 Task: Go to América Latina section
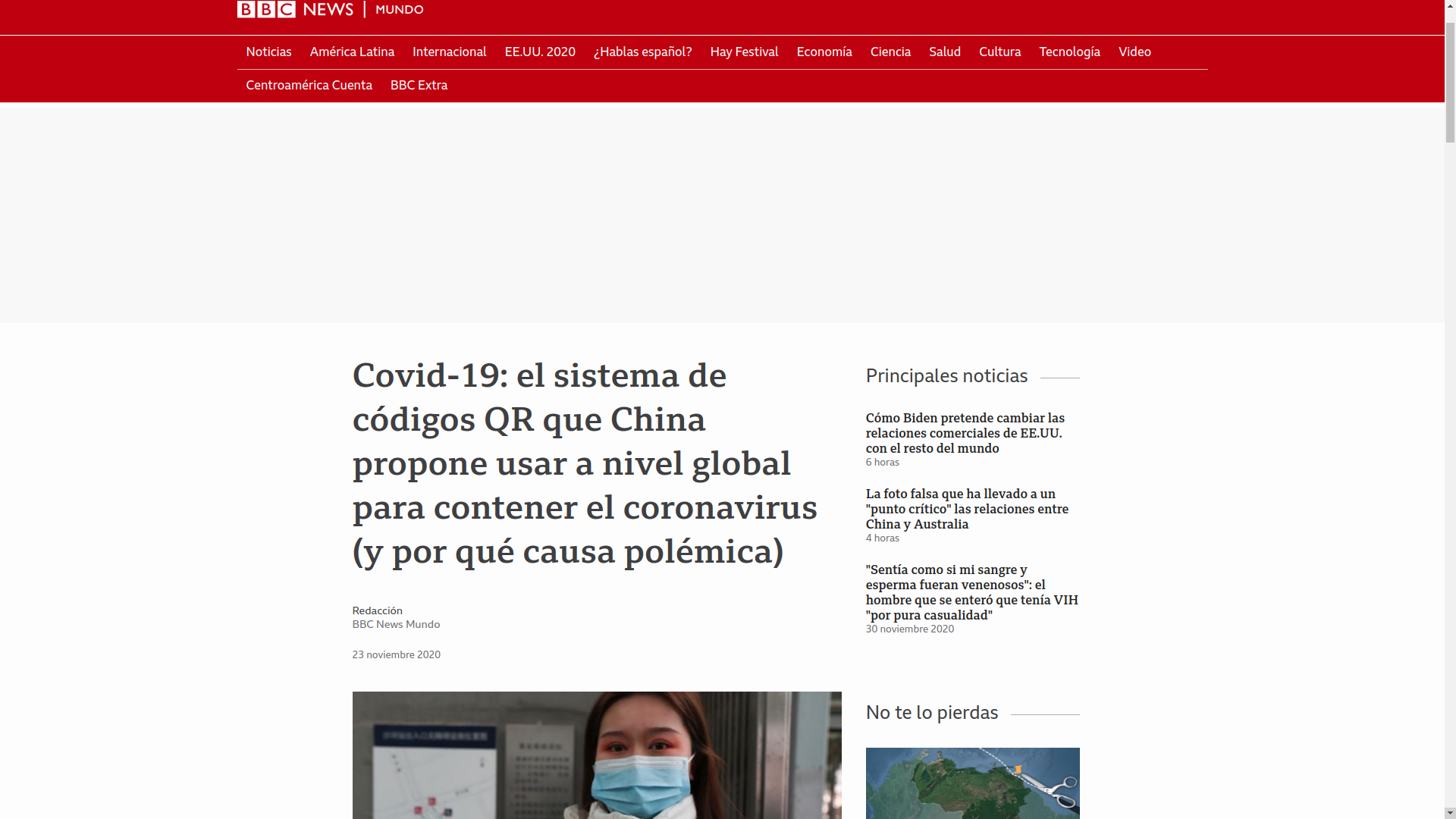pyautogui.click(x=352, y=52)
